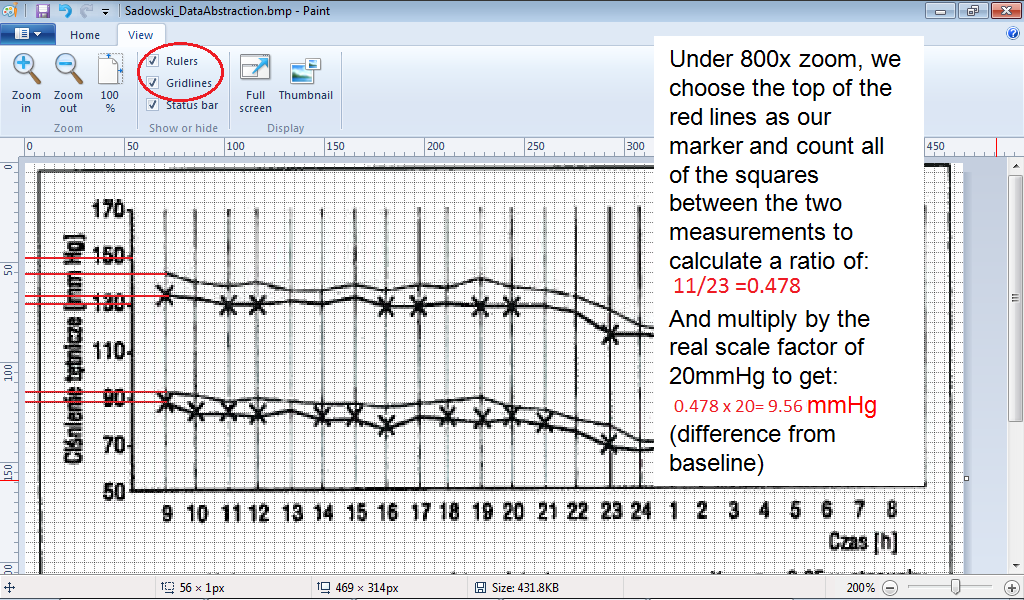The width and height of the screenshot is (1024, 600).
Task: Click the Help question mark icon
Action: click(x=1012, y=34)
